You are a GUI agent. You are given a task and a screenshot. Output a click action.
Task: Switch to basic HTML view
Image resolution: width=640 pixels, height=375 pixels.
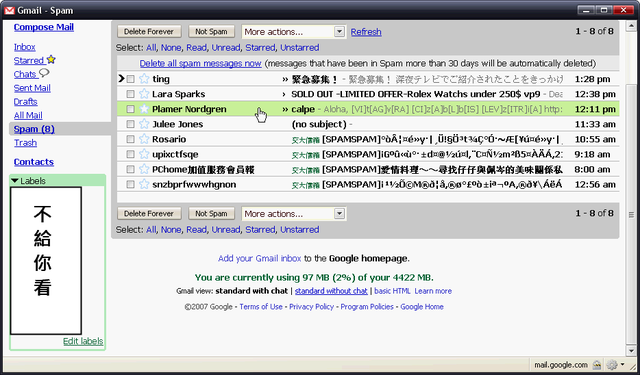click(x=392, y=291)
